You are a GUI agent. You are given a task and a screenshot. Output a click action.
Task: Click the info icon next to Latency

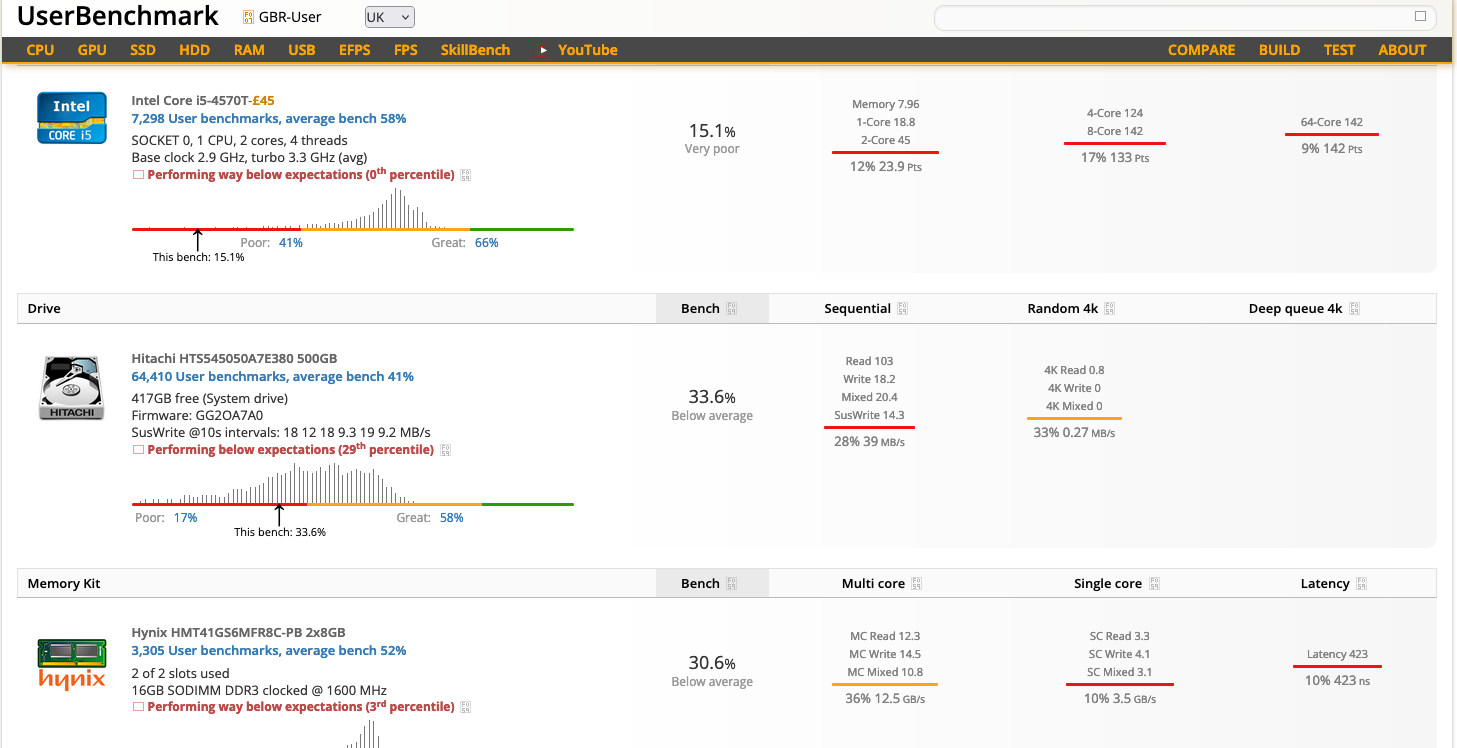1361,584
